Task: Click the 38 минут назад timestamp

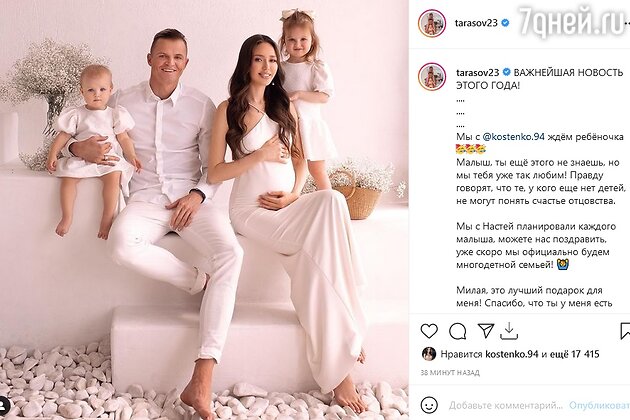Action: (x=450, y=373)
